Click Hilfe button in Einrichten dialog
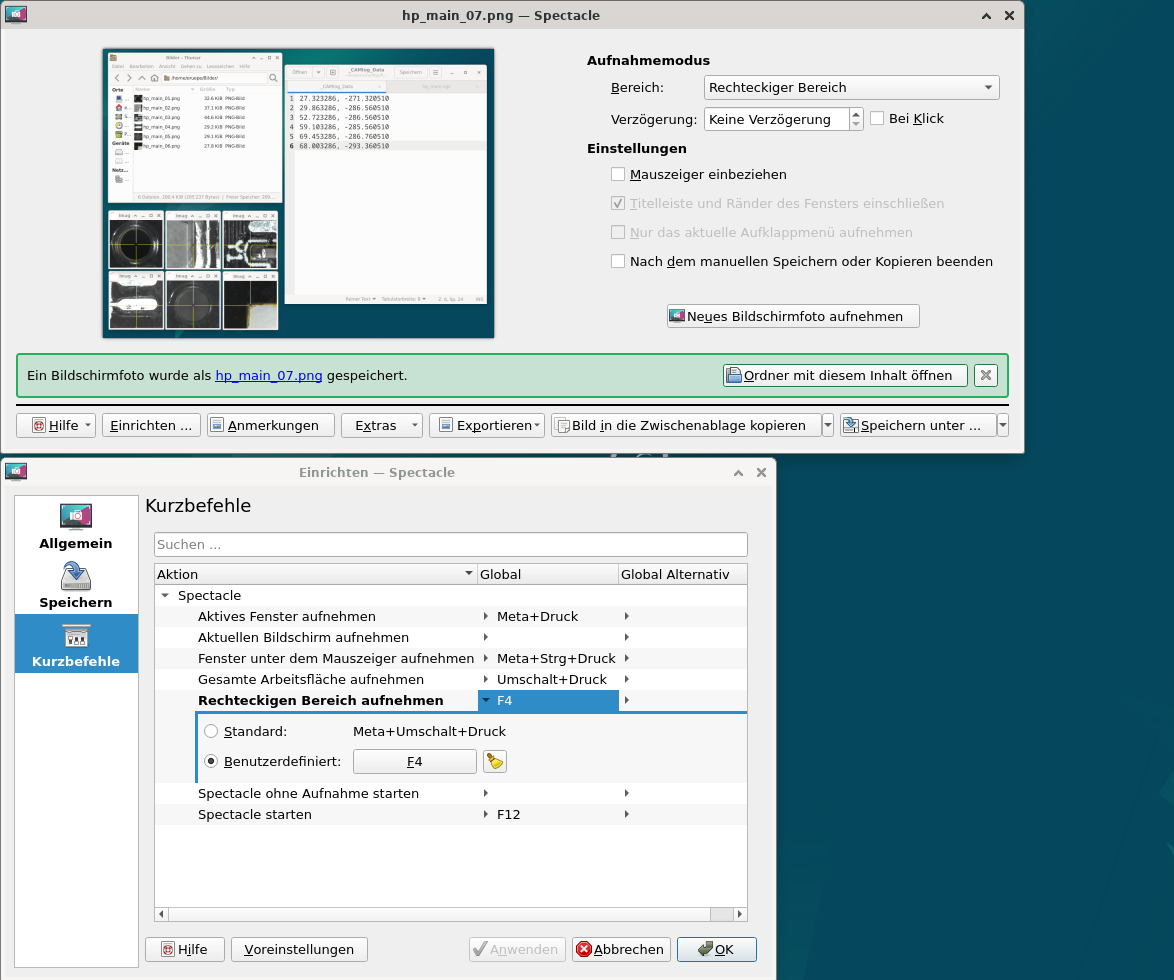Image resolution: width=1174 pixels, height=980 pixels. pyautogui.click(x=184, y=949)
